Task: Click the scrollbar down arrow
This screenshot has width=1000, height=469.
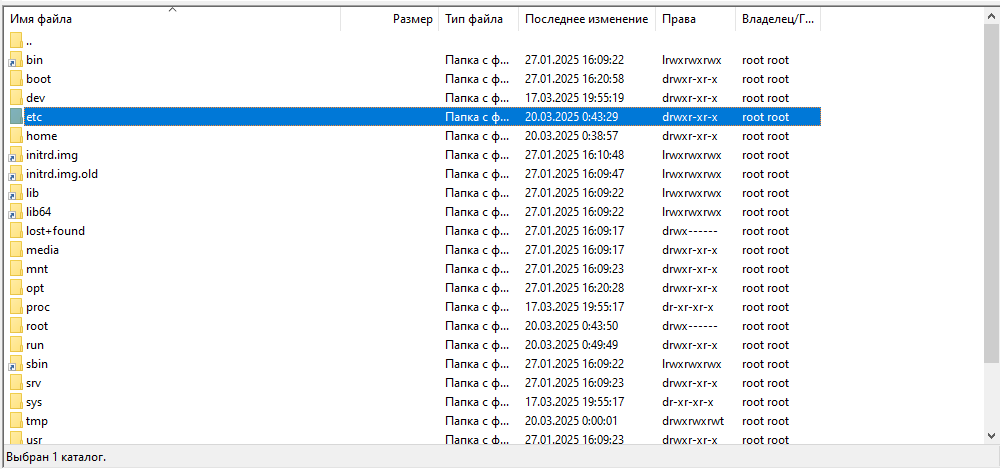Action: coord(992,435)
